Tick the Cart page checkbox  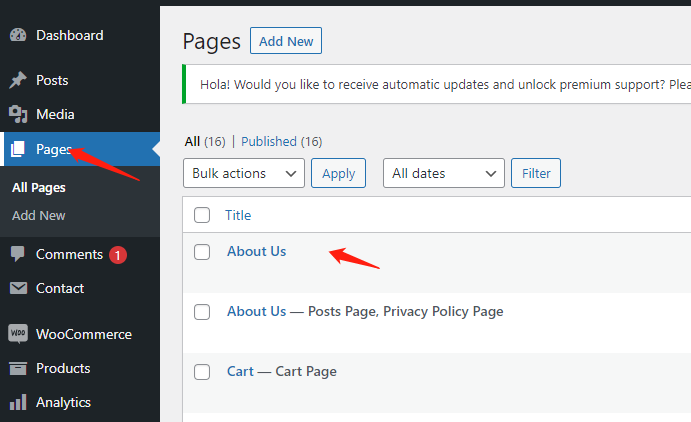202,372
